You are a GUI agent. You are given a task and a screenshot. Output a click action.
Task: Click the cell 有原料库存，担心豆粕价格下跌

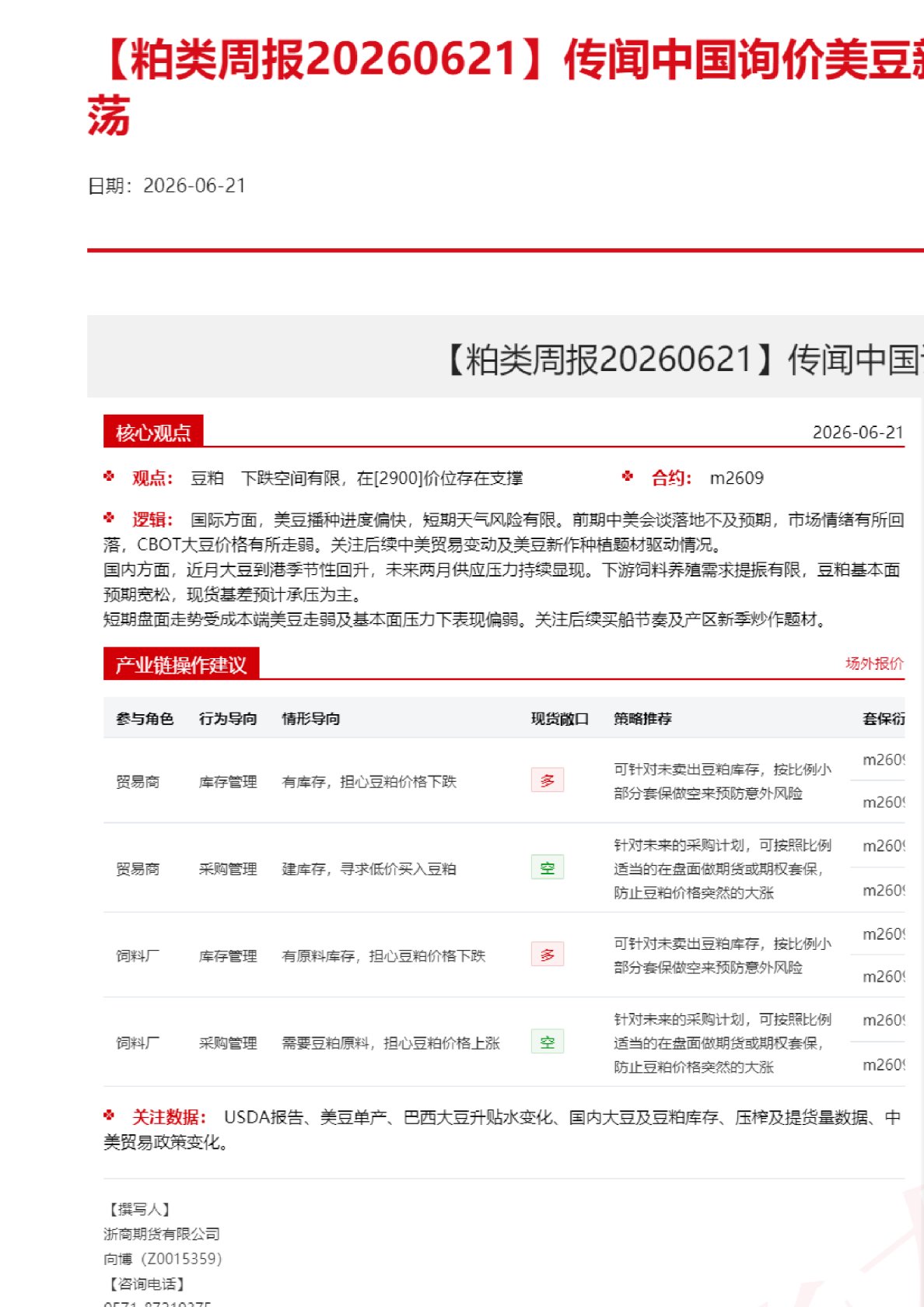click(x=383, y=956)
